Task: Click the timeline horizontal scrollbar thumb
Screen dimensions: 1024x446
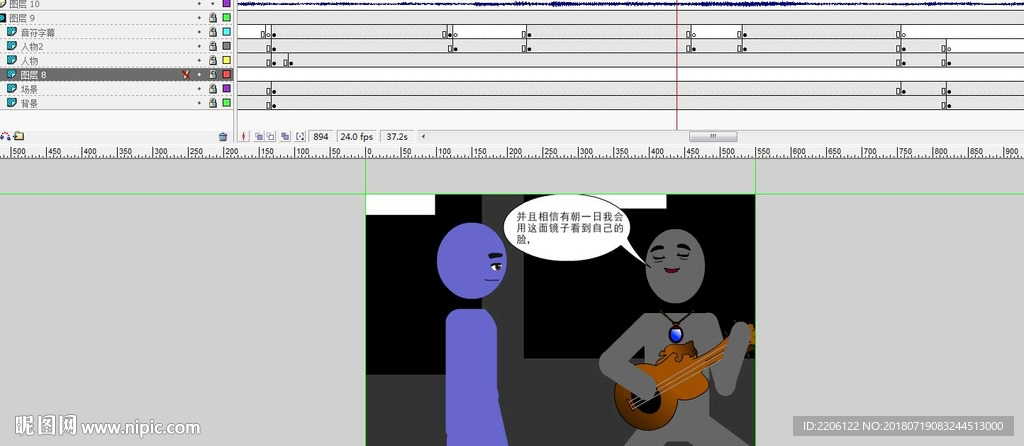Action: (x=713, y=136)
